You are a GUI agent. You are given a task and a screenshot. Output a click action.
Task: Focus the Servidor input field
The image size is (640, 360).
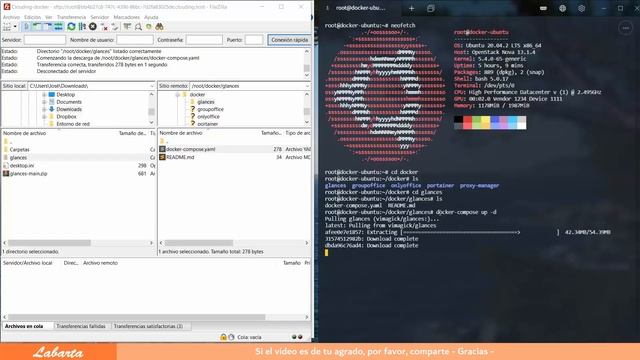click(44, 40)
